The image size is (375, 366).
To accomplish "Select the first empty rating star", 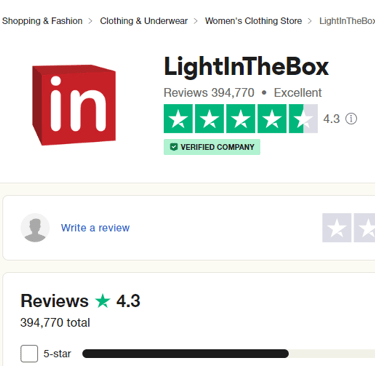I will click(337, 228).
